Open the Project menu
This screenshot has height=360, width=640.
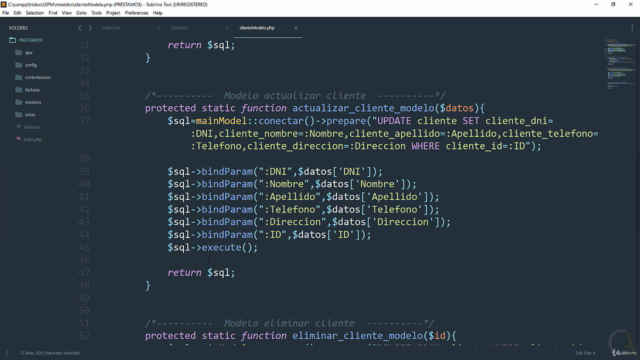click(x=113, y=13)
